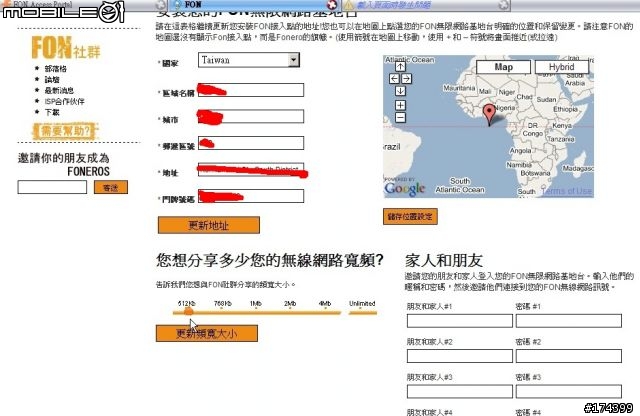The height and width of the screenshot is (416, 640).
Task: Click the 更新頻寬大小 button
Action: [x=207, y=333]
